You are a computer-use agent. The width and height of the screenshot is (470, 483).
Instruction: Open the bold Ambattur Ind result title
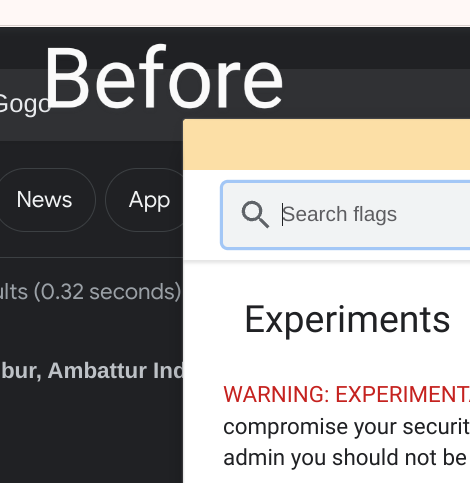pos(92,371)
